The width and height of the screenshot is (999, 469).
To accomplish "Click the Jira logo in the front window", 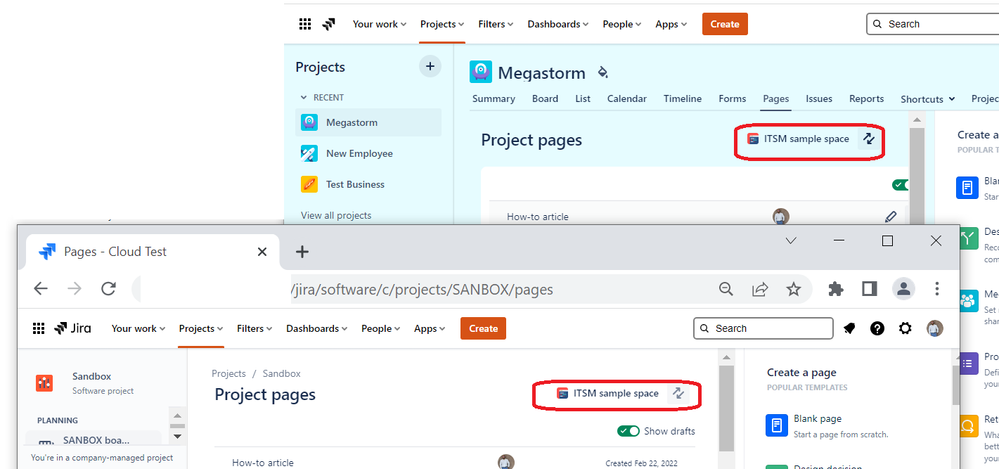I will tap(73, 329).
